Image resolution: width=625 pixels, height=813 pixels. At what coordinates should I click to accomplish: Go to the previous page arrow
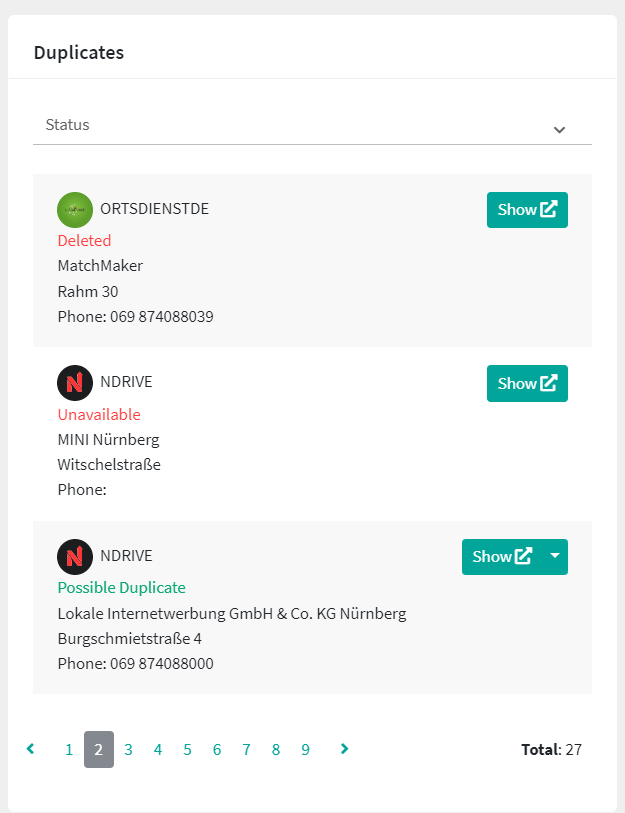pyautogui.click(x=31, y=749)
